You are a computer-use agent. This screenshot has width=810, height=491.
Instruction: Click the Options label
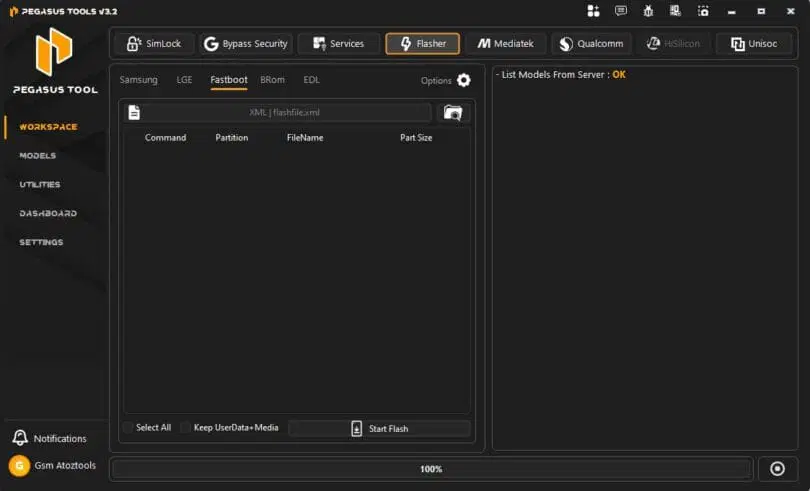point(436,81)
